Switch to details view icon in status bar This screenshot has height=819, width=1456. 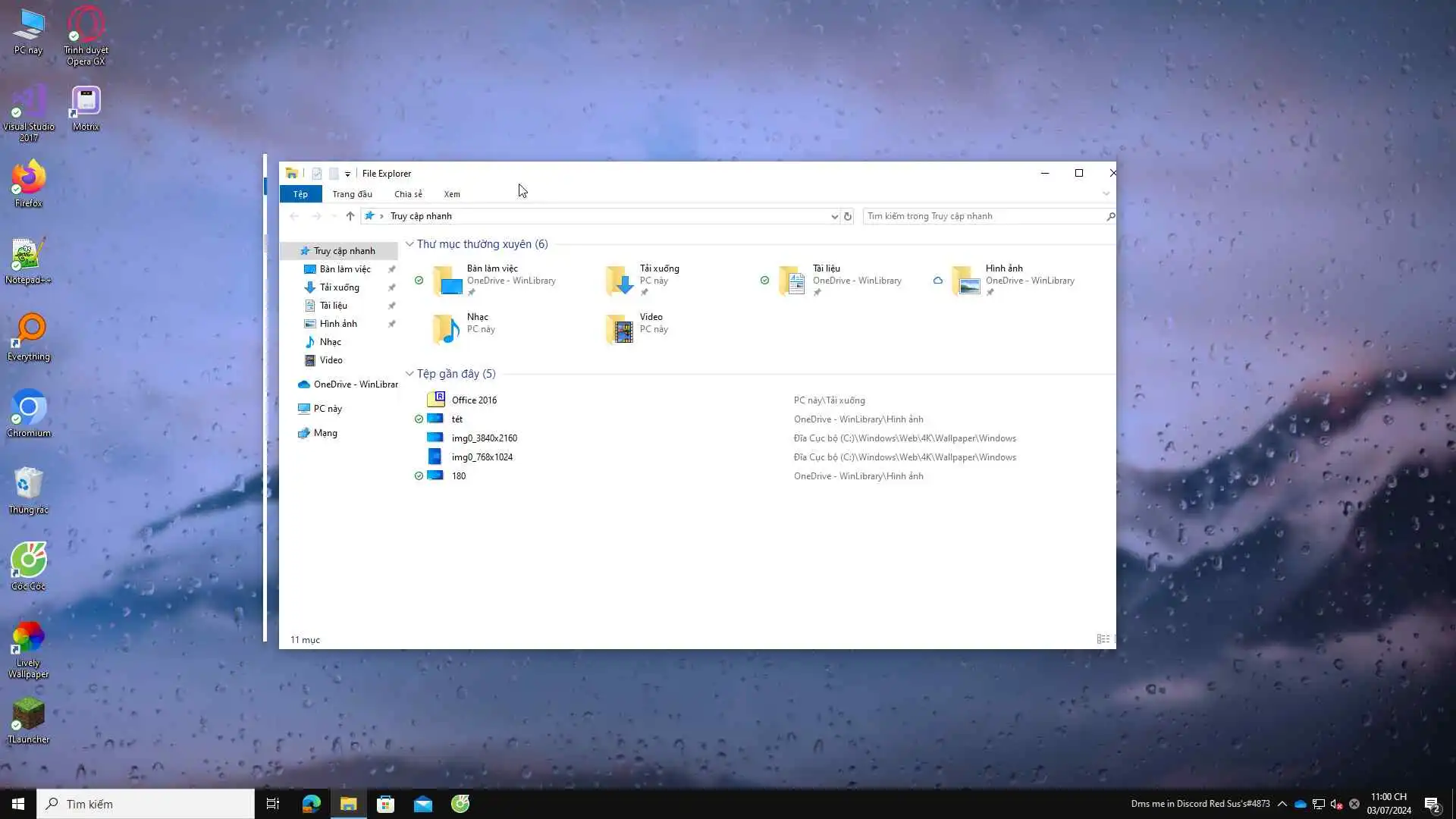pos(1103,639)
